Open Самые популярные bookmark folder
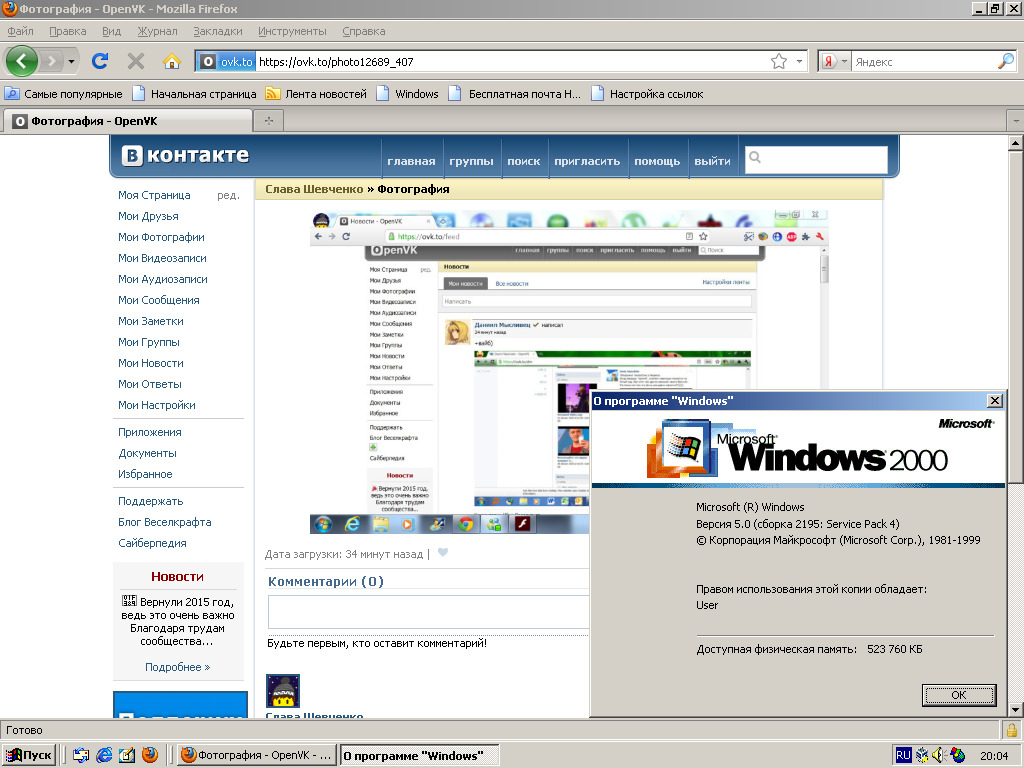The width and height of the screenshot is (1024, 768). pyautogui.click(x=63, y=94)
